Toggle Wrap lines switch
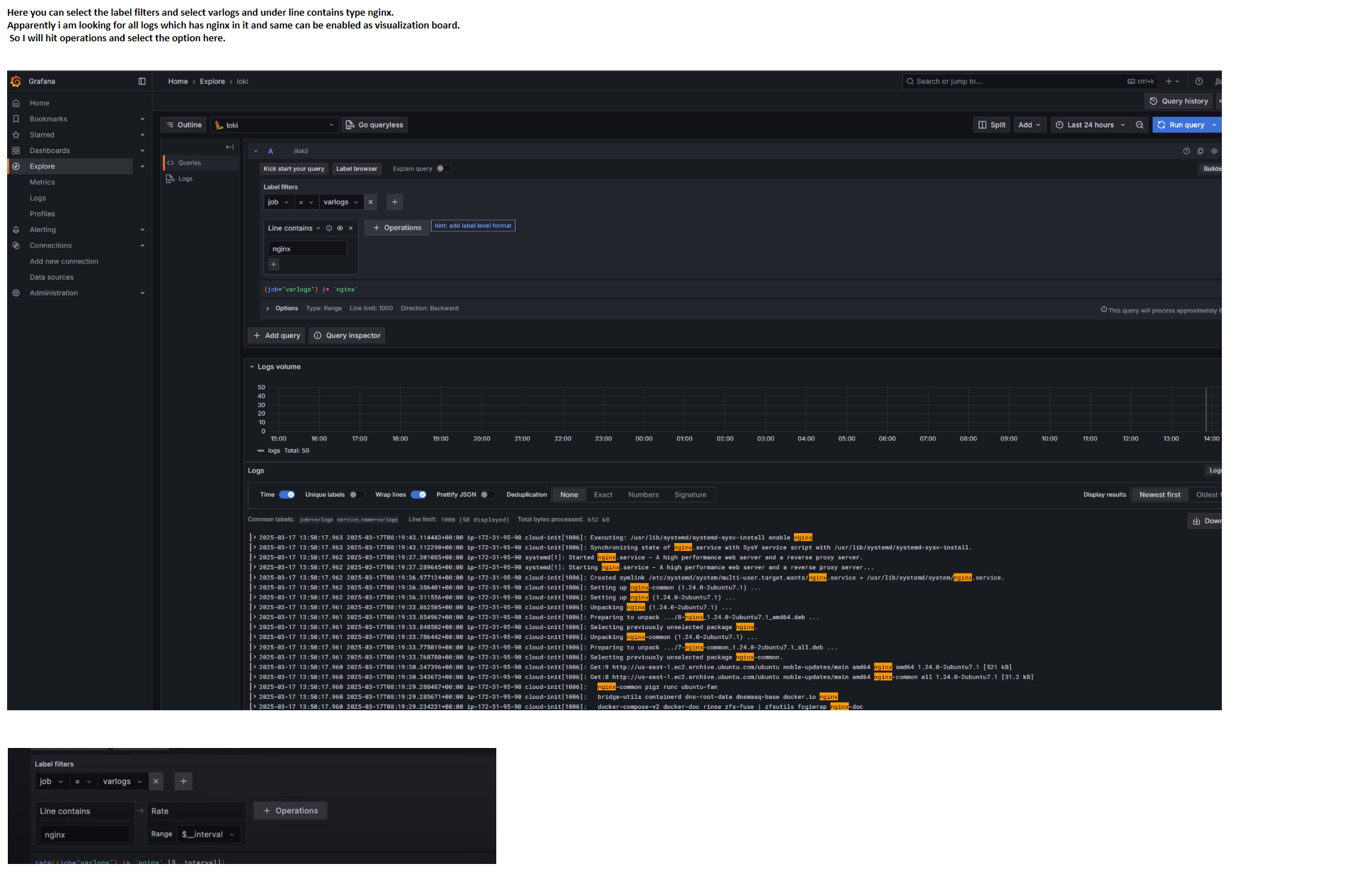1350x896 pixels. pos(419,495)
